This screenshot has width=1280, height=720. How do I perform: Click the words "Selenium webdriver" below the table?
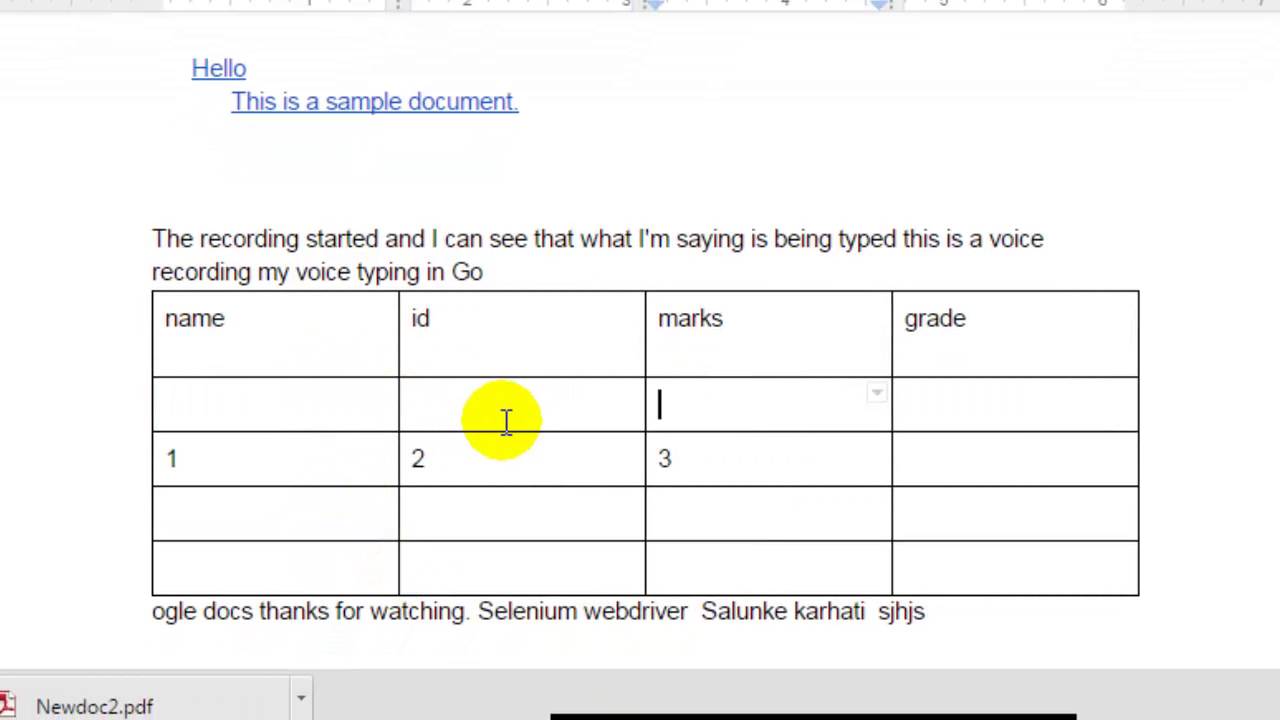coord(583,611)
